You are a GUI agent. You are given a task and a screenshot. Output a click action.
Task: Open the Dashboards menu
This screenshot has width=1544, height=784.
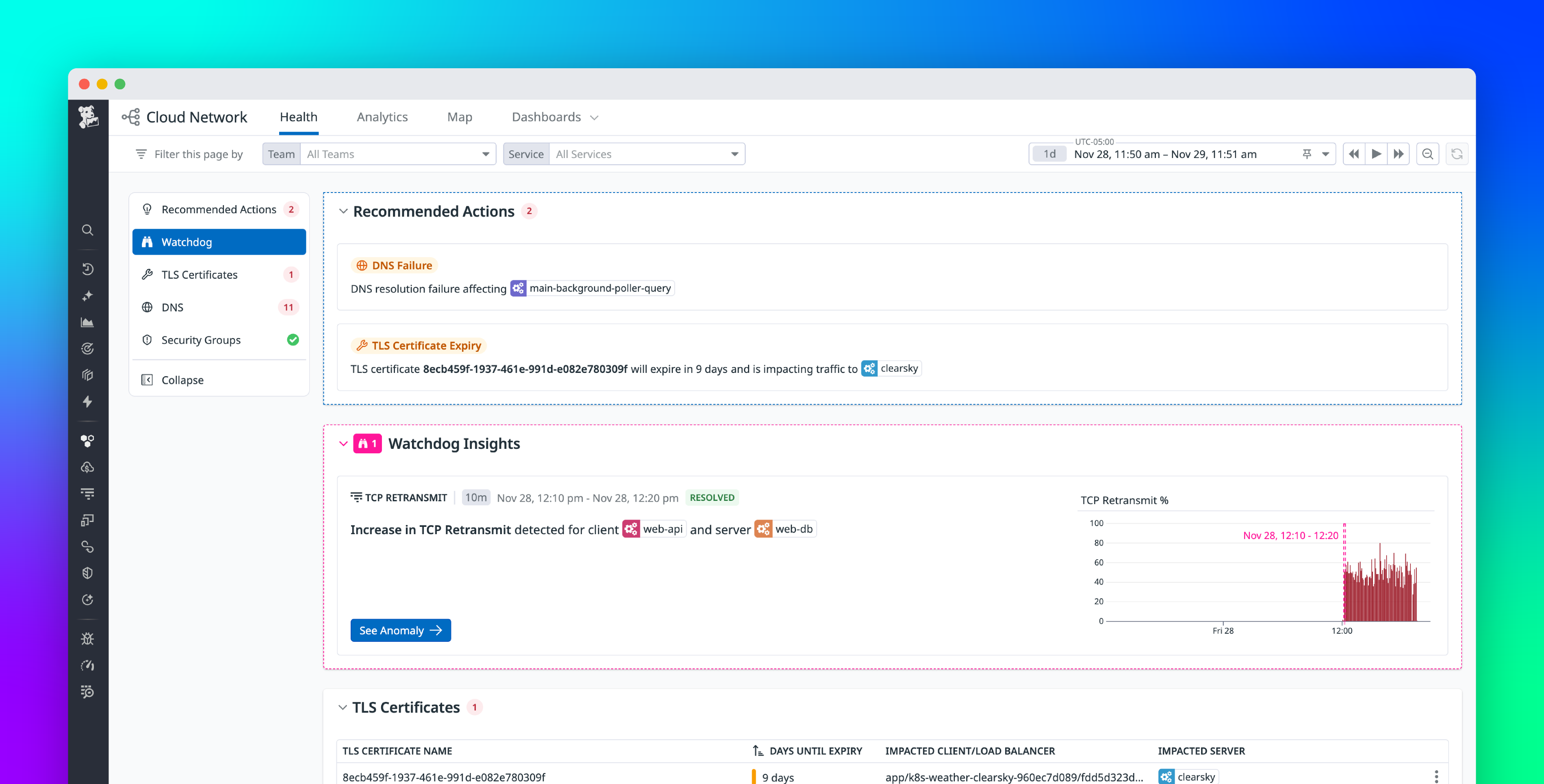pos(546,117)
